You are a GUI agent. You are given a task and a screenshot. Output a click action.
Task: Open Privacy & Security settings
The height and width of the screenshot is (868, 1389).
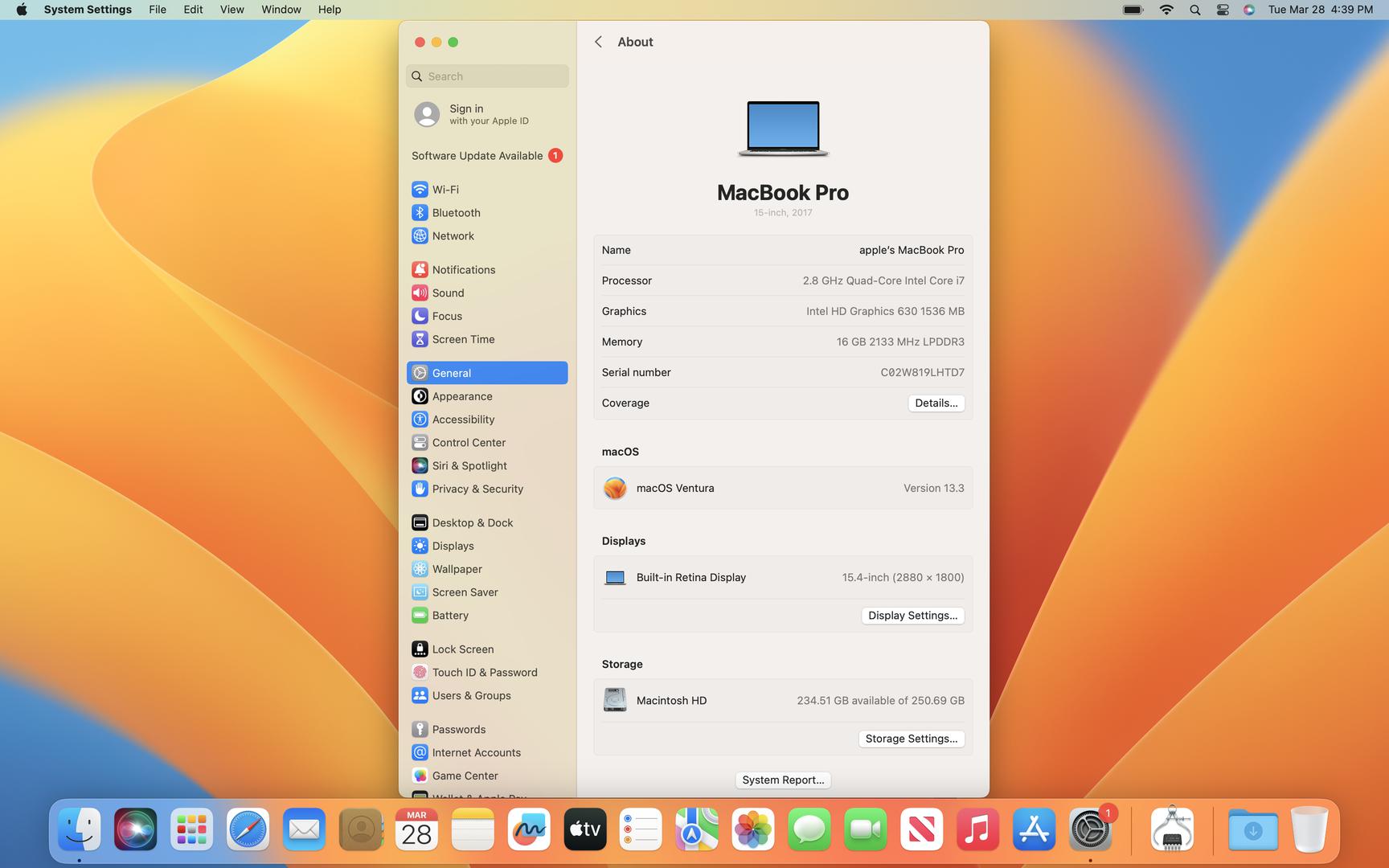pos(487,489)
